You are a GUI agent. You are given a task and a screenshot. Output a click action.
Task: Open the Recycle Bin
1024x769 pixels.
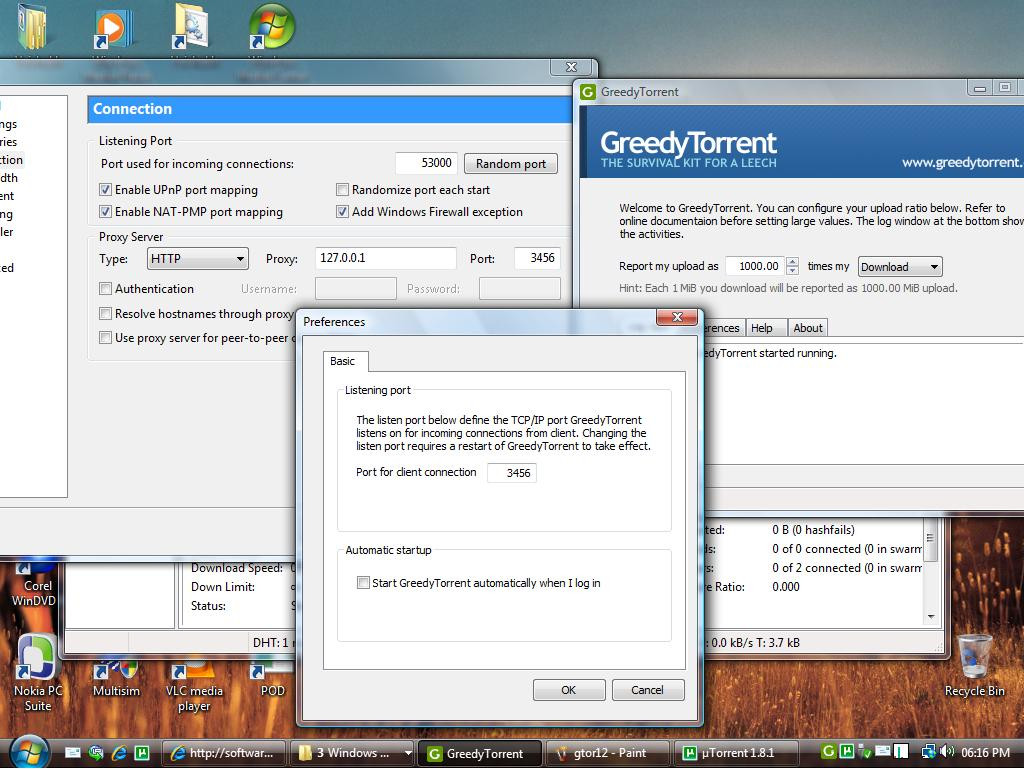tap(974, 666)
